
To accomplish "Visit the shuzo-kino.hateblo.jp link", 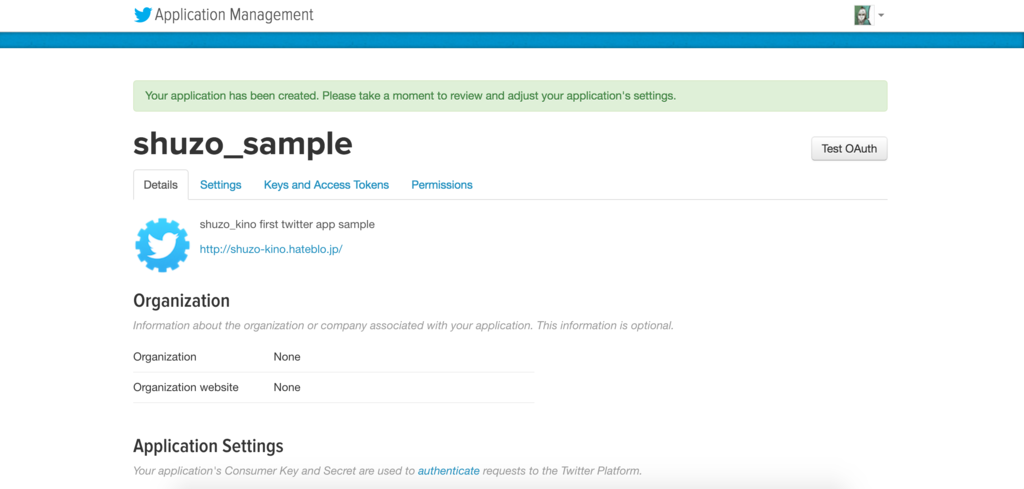I will click(x=271, y=249).
